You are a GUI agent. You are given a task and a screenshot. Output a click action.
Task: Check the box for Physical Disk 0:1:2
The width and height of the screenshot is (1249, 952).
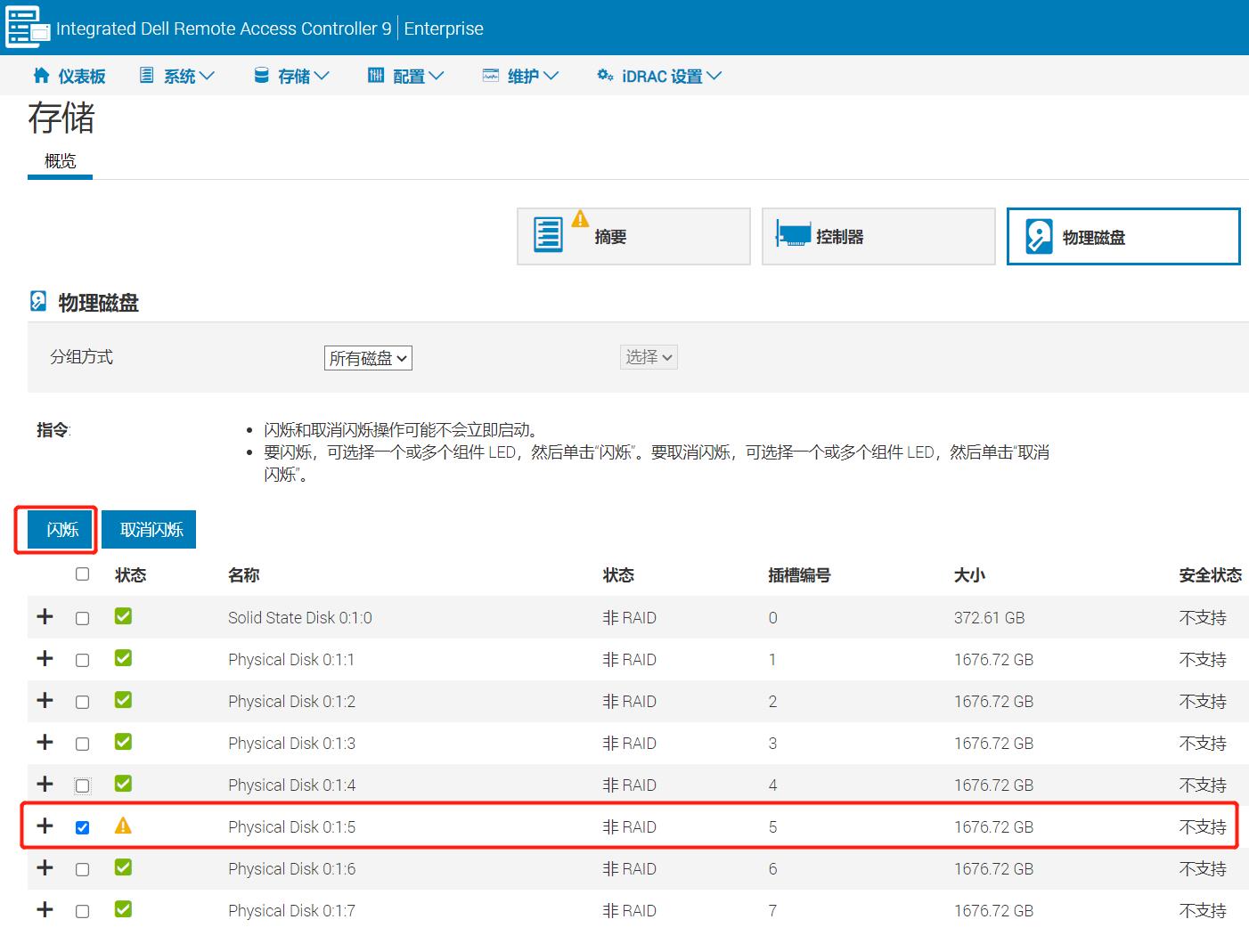82,702
